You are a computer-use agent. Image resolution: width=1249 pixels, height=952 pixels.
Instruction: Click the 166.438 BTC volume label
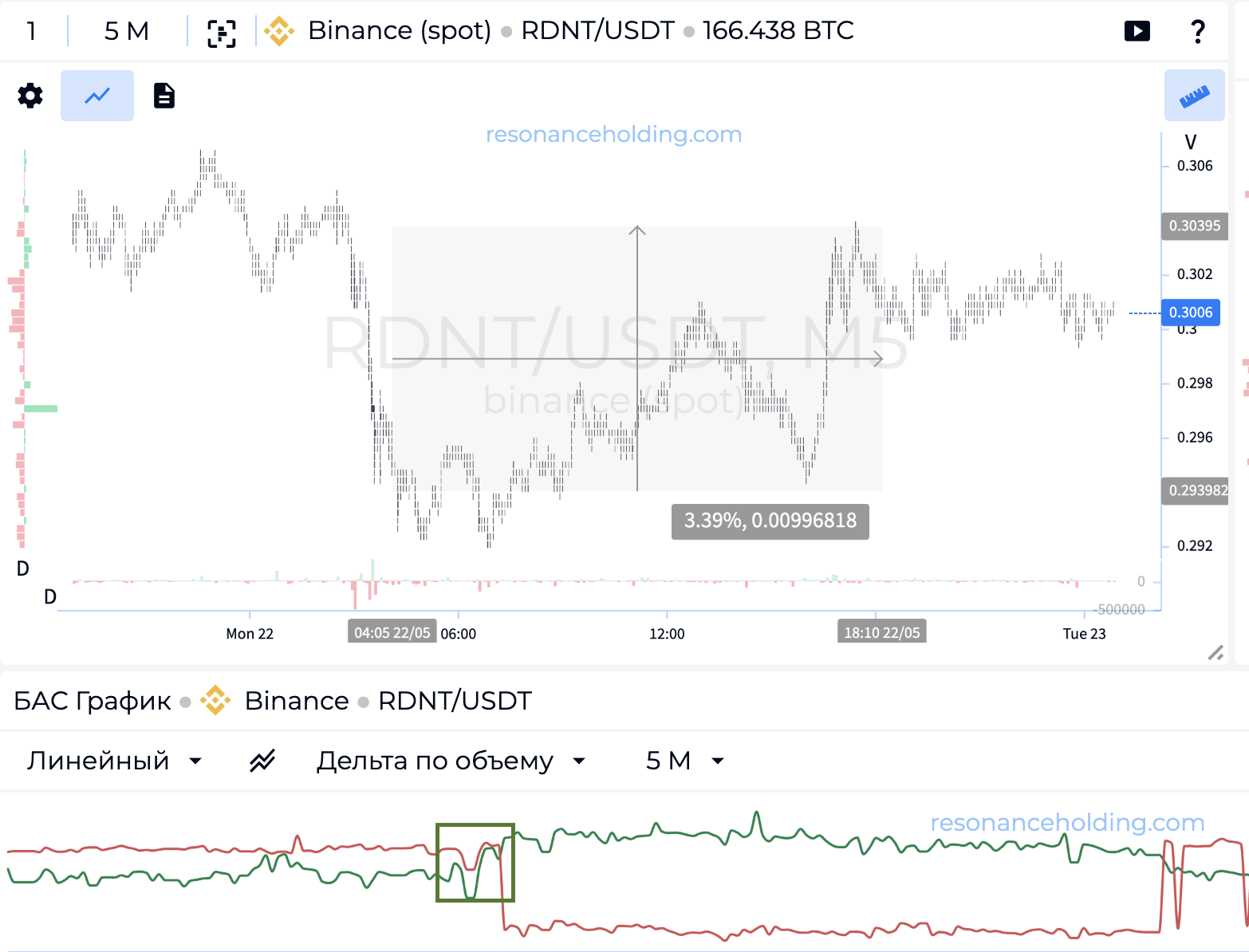(778, 30)
